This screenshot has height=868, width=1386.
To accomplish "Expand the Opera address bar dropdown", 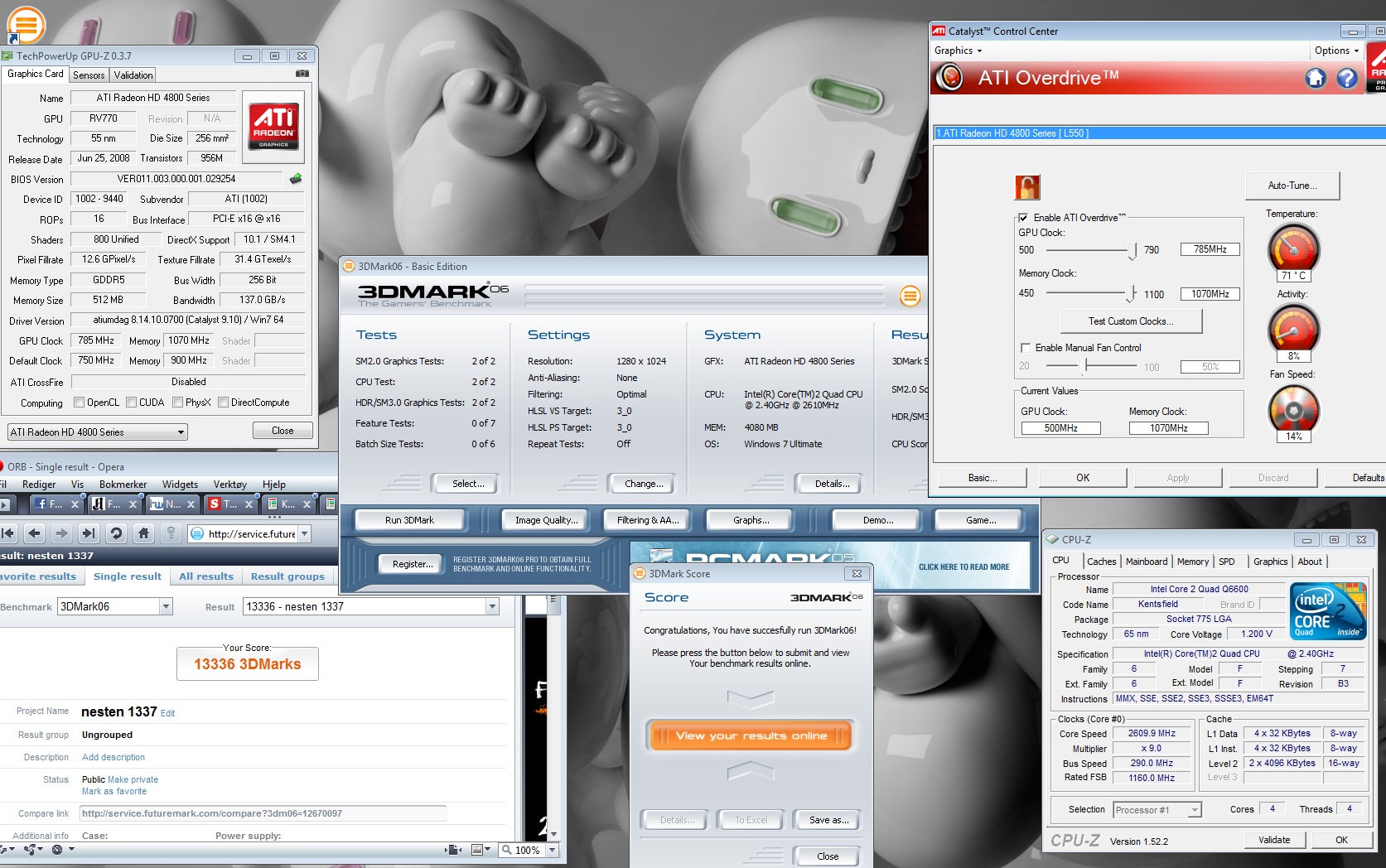I will 304,534.
